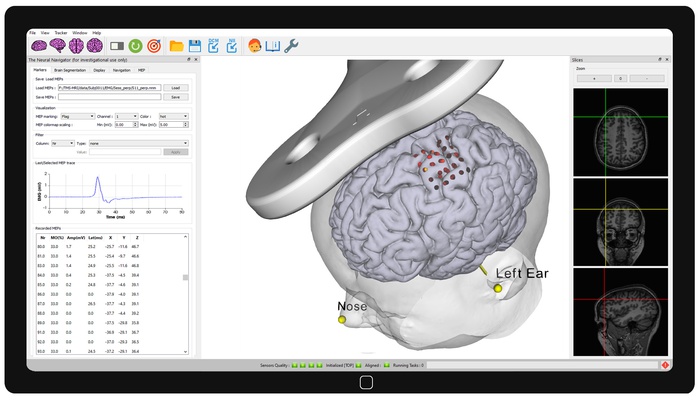The height and width of the screenshot is (400, 700).
Task: Click the Max (mV) stepper arrows
Action: (x=186, y=125)
